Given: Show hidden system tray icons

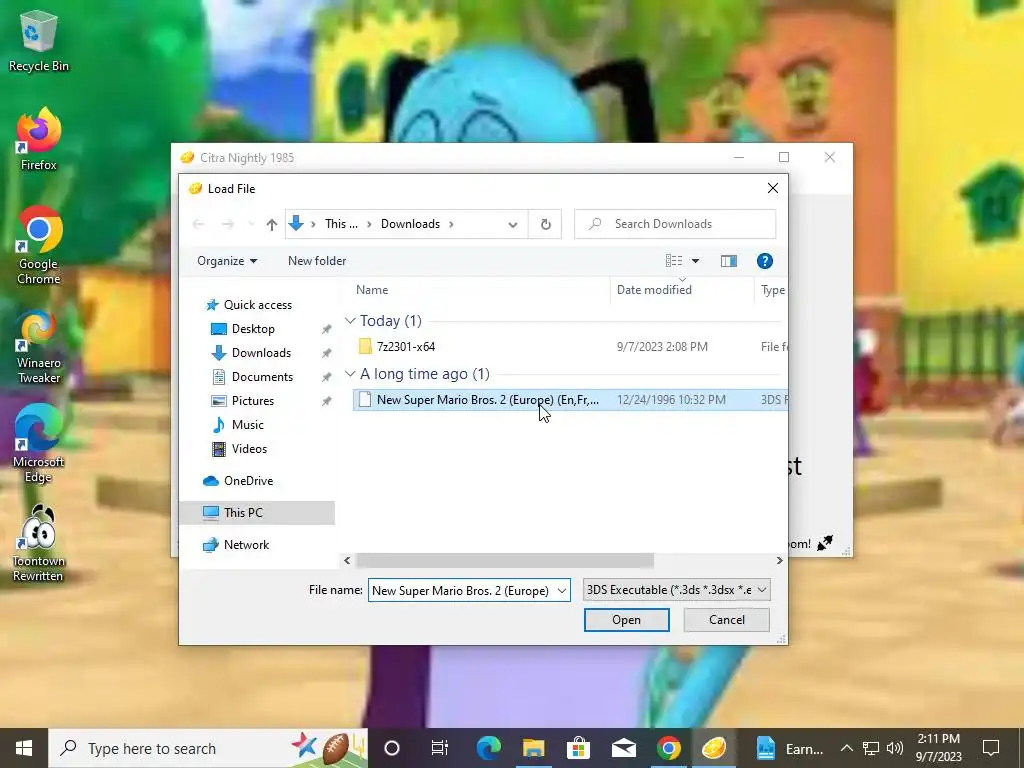Looking at the screenshot, I should click(x=846, y=748).
